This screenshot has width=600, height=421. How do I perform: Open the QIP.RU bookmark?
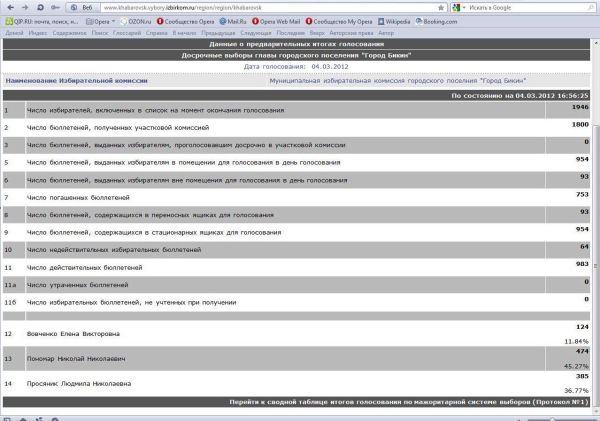[x=40, y=20]
